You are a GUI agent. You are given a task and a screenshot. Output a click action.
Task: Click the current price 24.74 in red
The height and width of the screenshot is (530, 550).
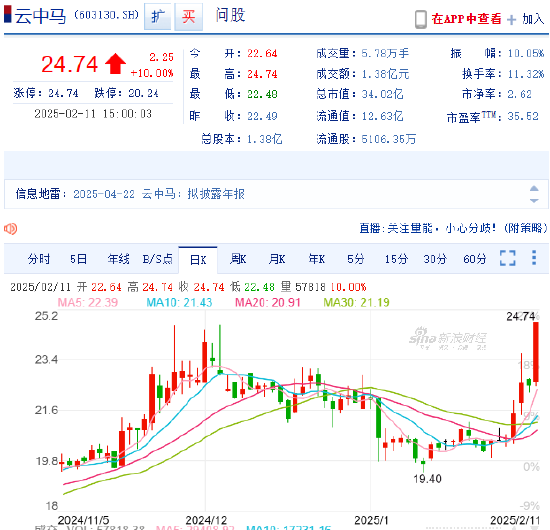(x=69, y=65)
